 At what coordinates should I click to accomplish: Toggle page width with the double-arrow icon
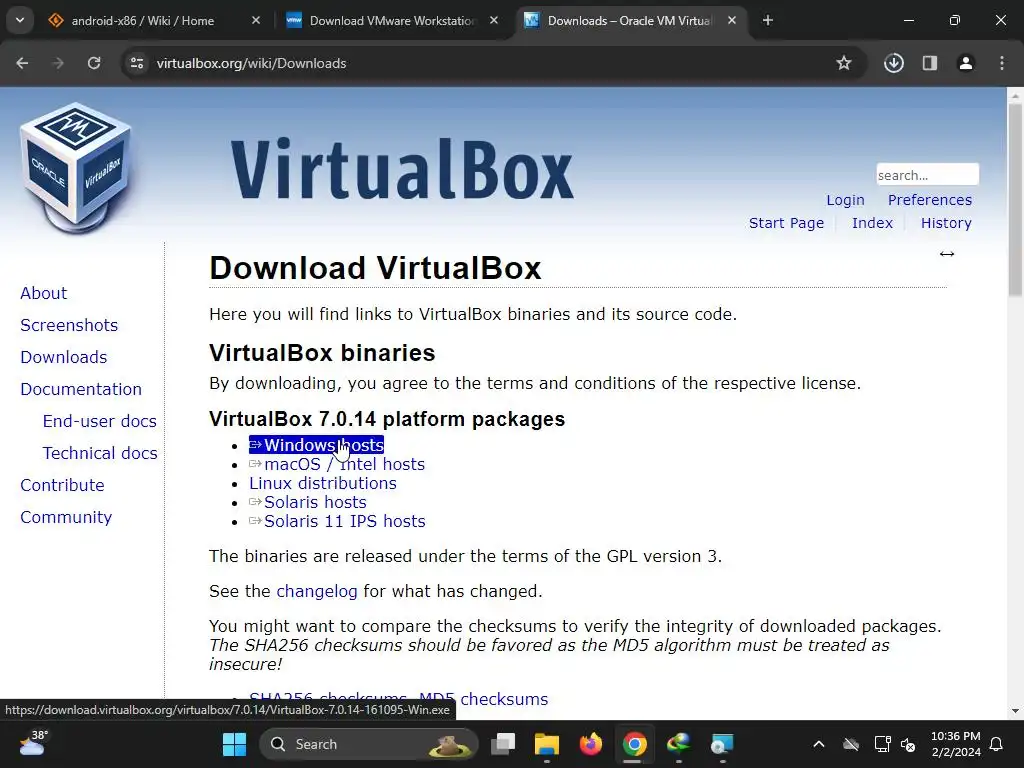click(x=947, y=254)
